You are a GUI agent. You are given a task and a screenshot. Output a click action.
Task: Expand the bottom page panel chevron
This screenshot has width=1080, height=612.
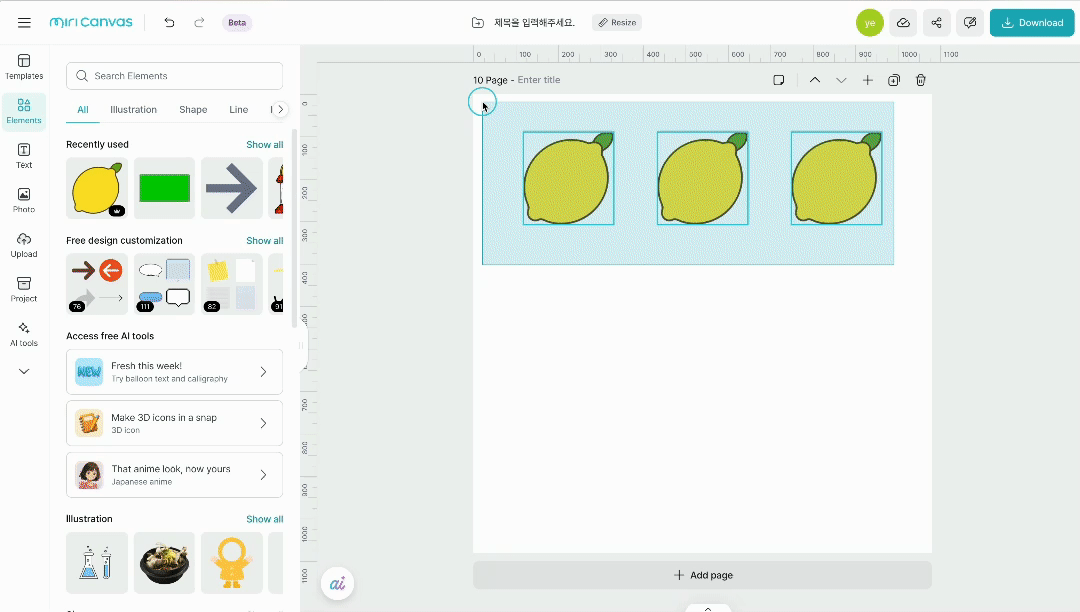[x=708, y=609]
